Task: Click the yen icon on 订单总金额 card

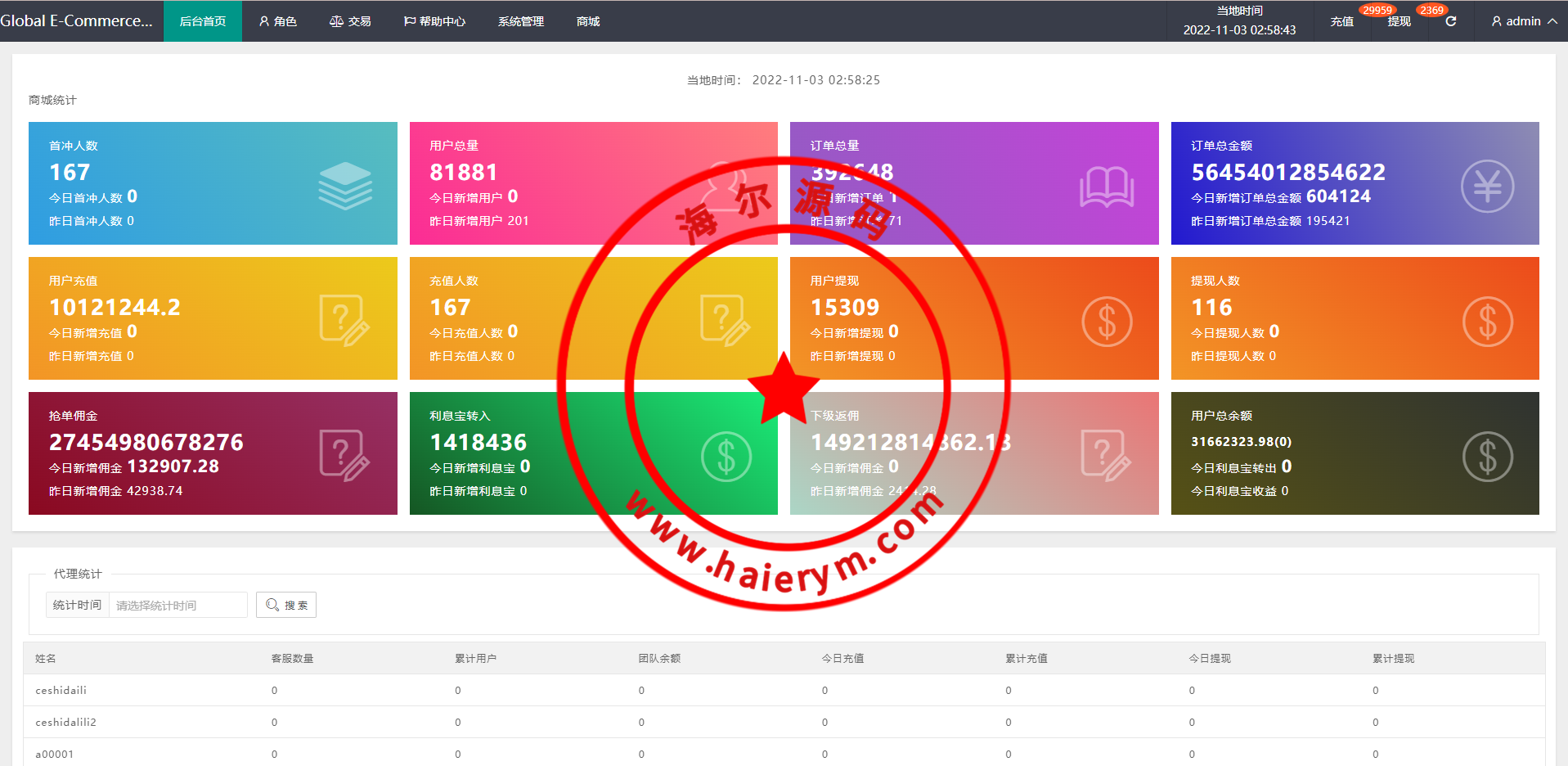Action: click(1486, 187)
